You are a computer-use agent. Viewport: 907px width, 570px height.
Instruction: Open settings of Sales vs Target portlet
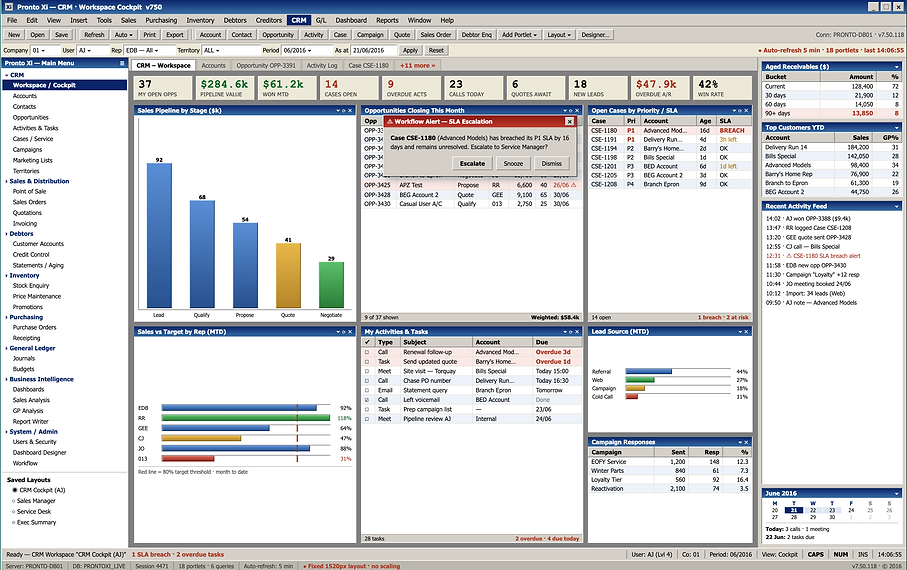344,332
